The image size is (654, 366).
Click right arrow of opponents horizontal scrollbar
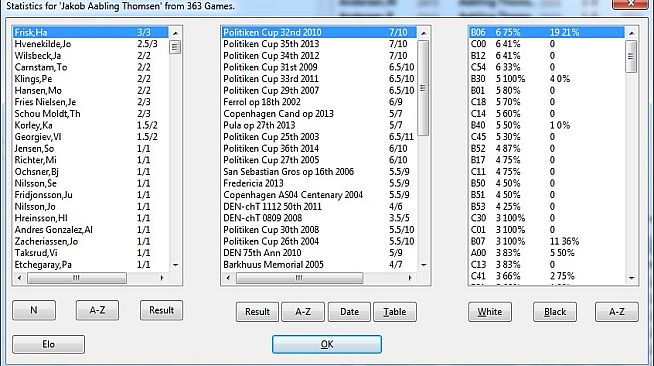pyautogui.click(x=162, y=278)
